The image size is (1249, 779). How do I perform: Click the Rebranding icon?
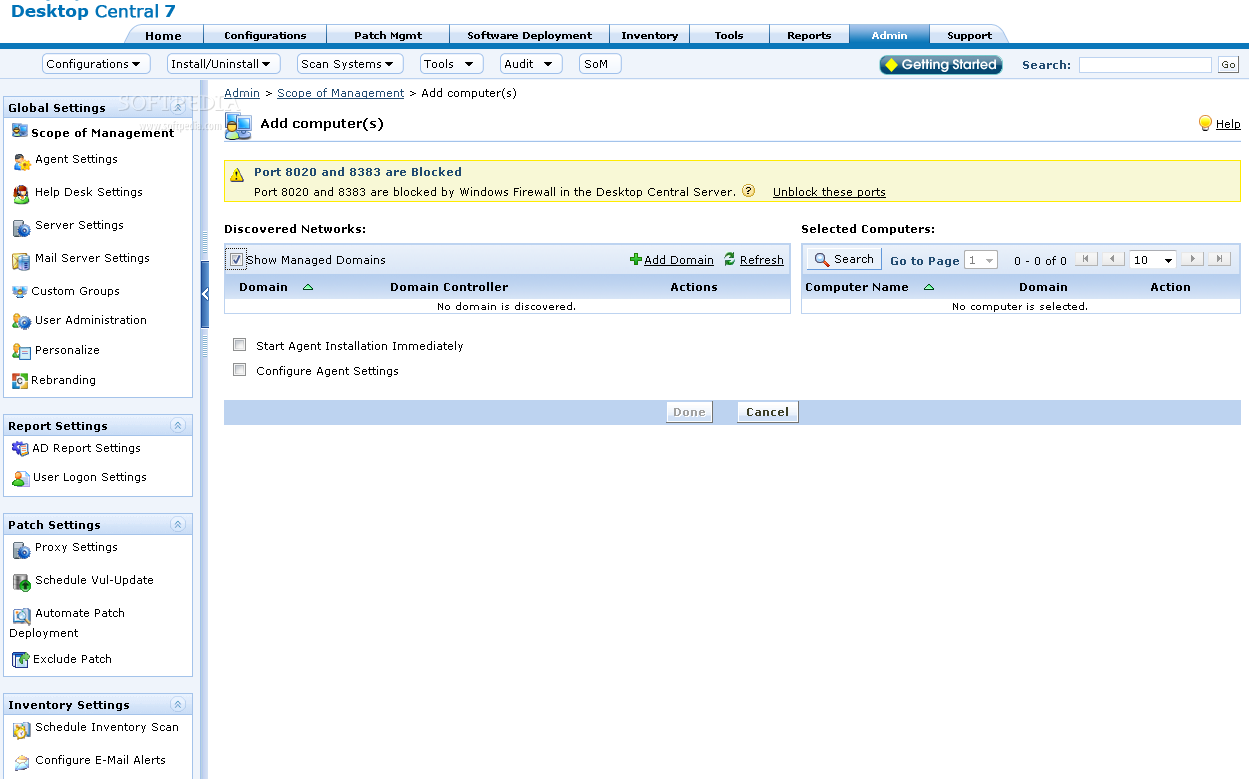pyautogui.click(x=20, y=381)
